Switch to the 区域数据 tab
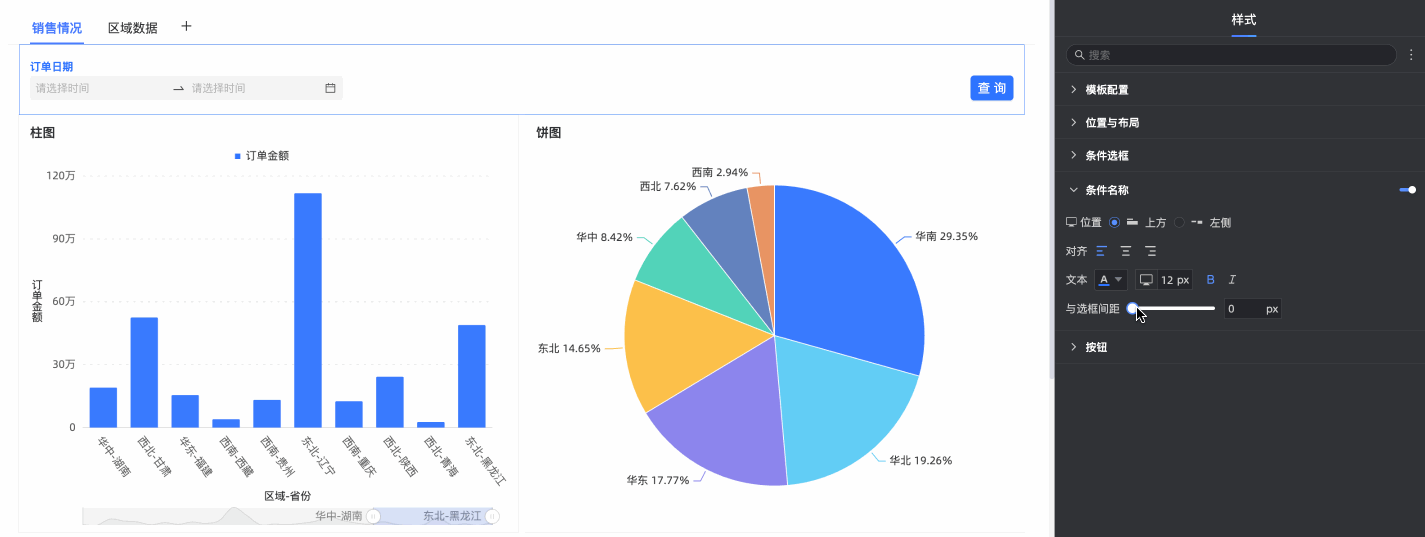The image size is (1425, 537). (x=133, y=28)
